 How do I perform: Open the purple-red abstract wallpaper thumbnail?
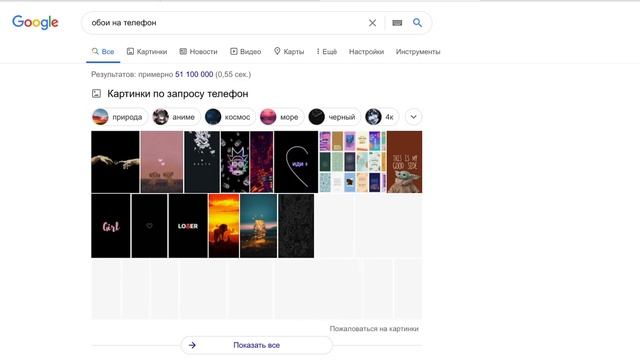[262, 162]
